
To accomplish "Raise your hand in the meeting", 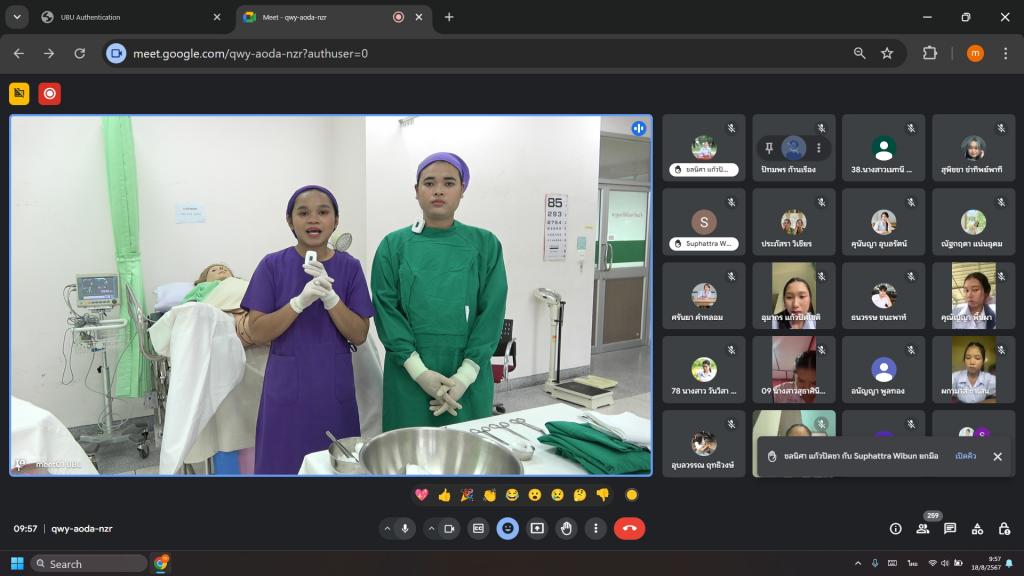I will (566, 528).
